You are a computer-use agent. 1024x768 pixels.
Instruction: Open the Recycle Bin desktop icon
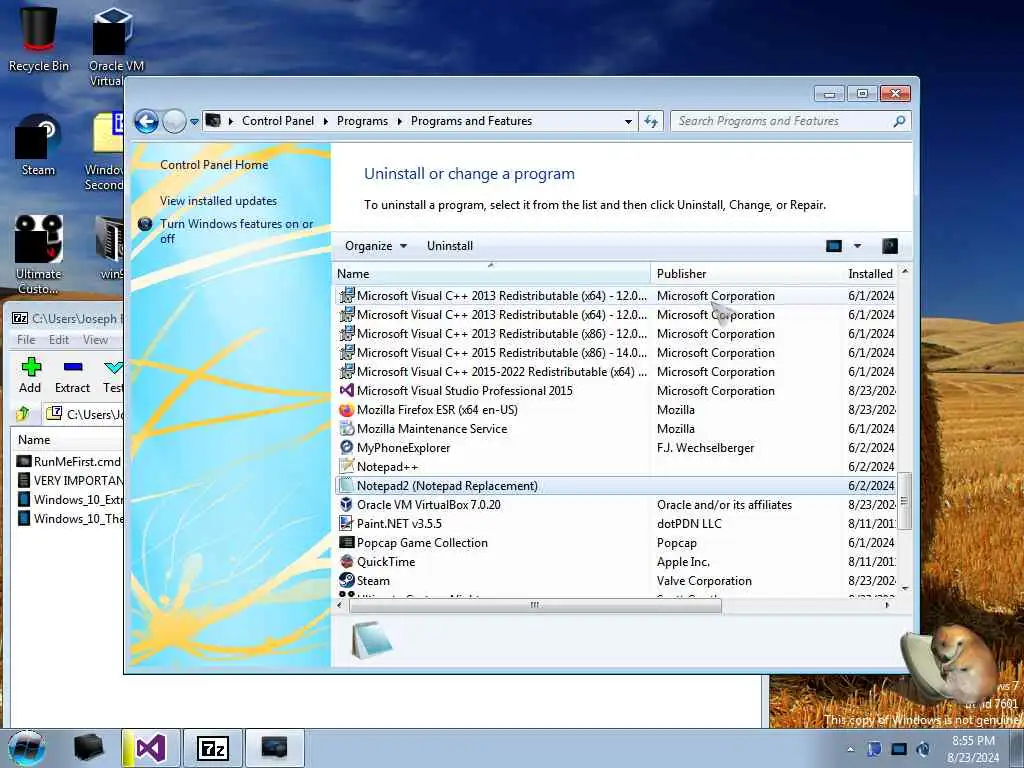click(x=39, y=40)
